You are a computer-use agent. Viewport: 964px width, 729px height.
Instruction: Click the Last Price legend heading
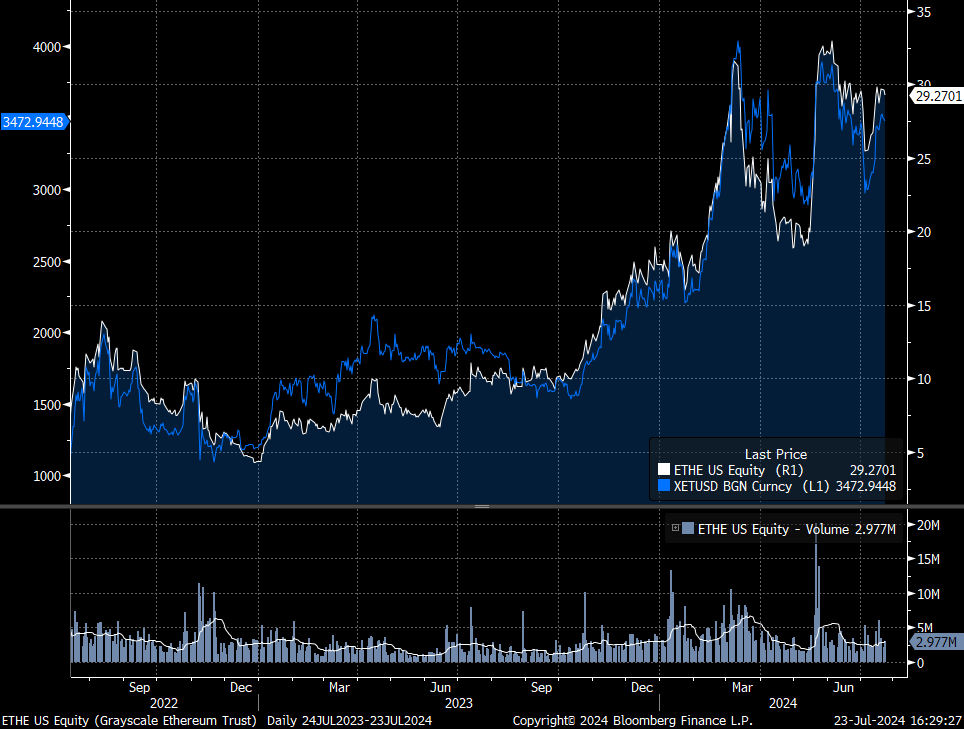point(776,454)
